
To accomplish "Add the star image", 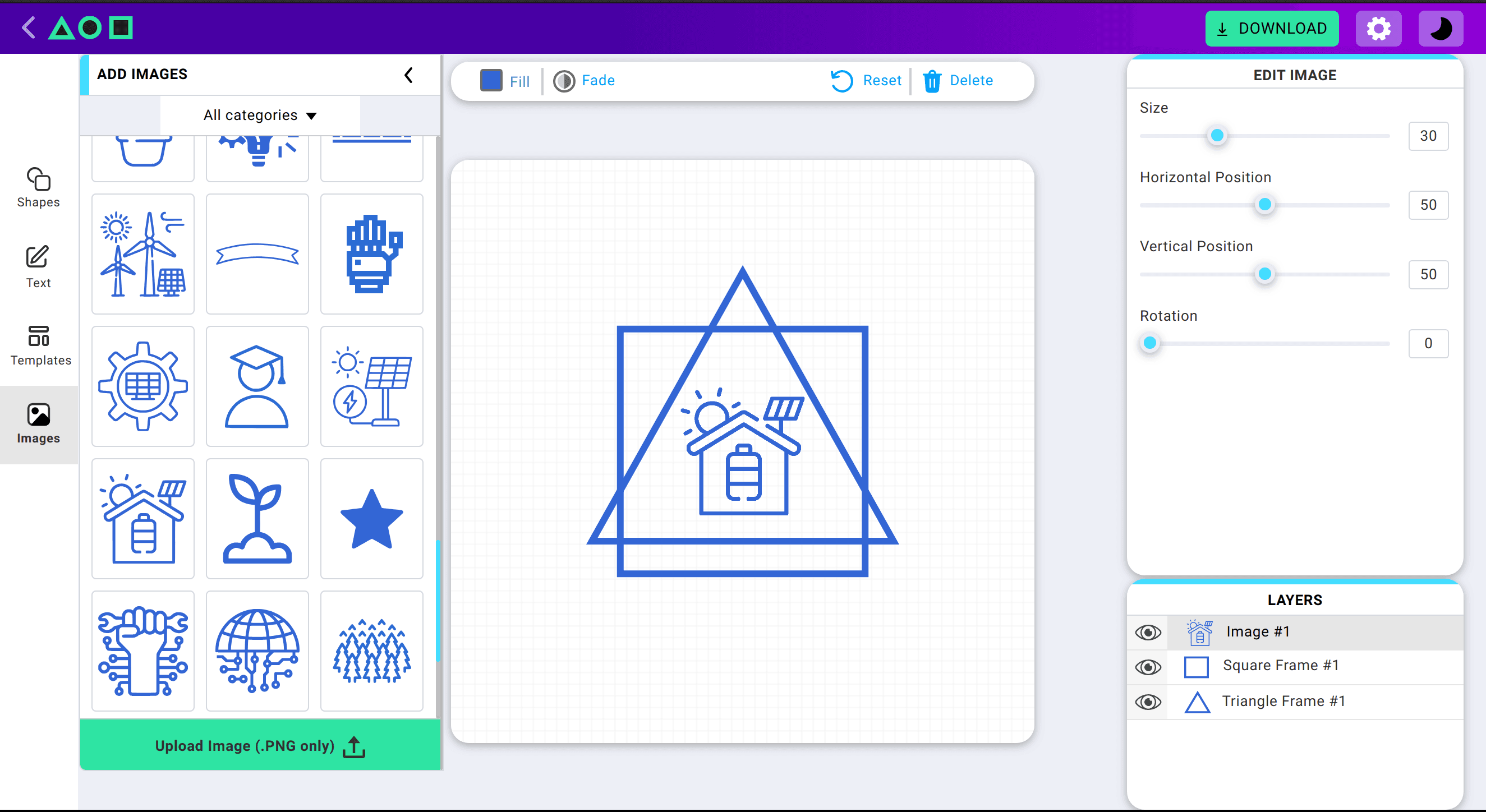I will pyautogui.click(x=371, y=519).
